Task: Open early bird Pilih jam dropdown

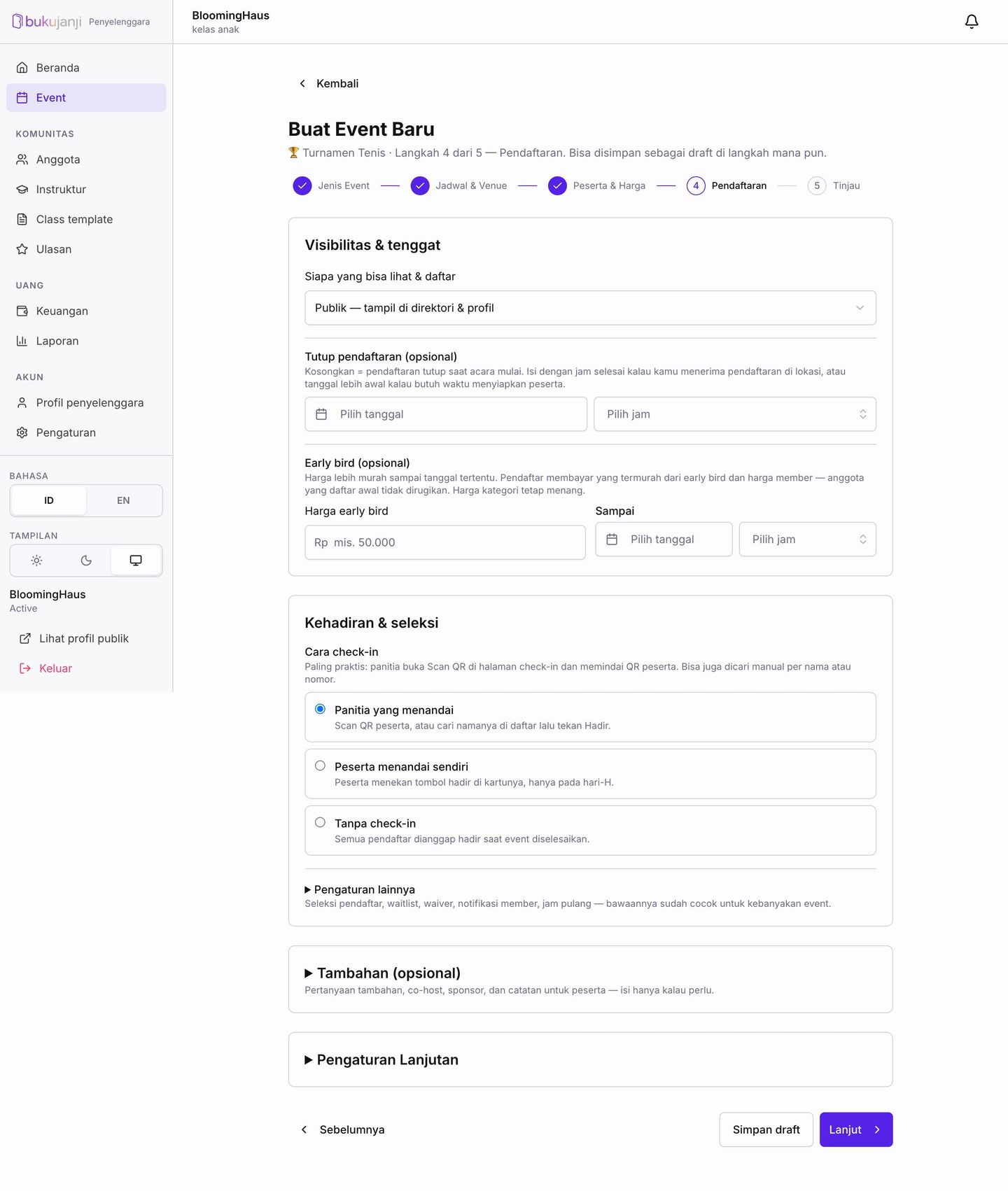Action: click(808, 540)
